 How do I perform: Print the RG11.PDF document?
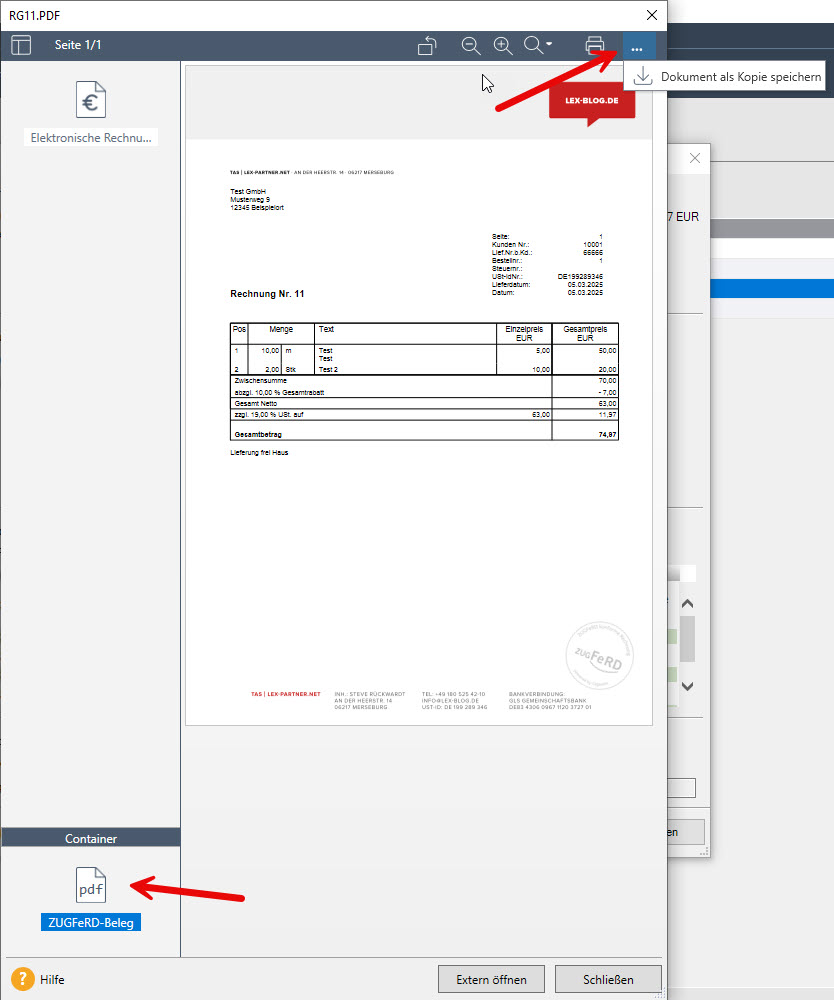click(594, 45)
